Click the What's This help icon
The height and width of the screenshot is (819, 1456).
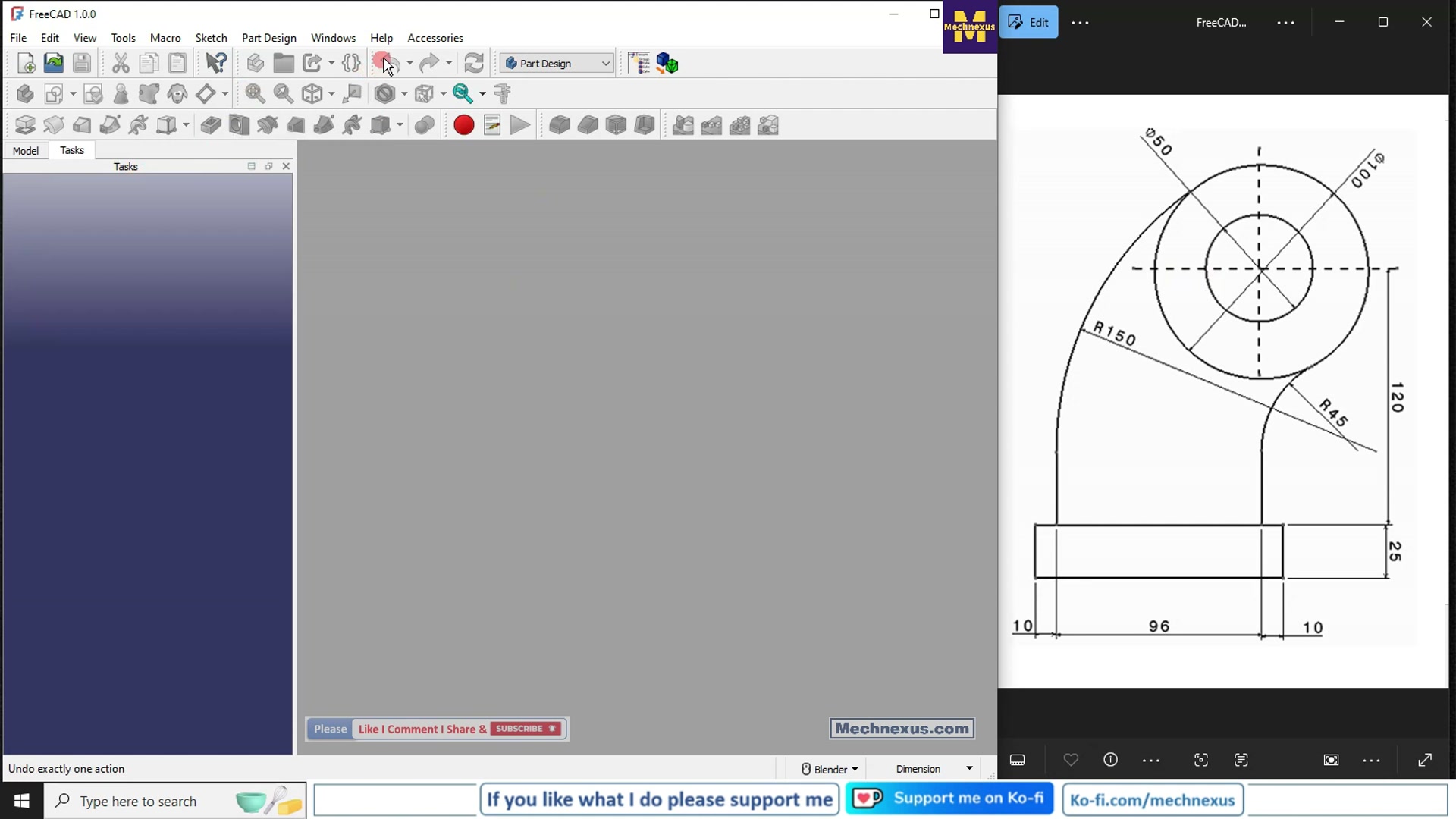point(216,63)
